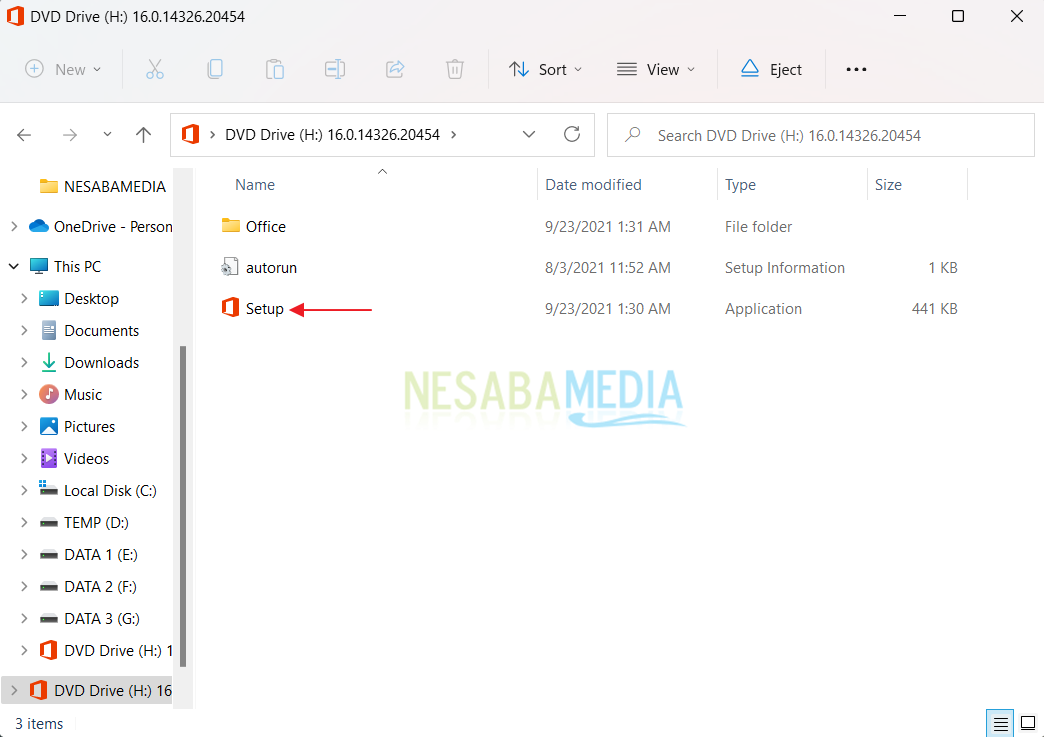Open Downloads in navigation pane

101,363
